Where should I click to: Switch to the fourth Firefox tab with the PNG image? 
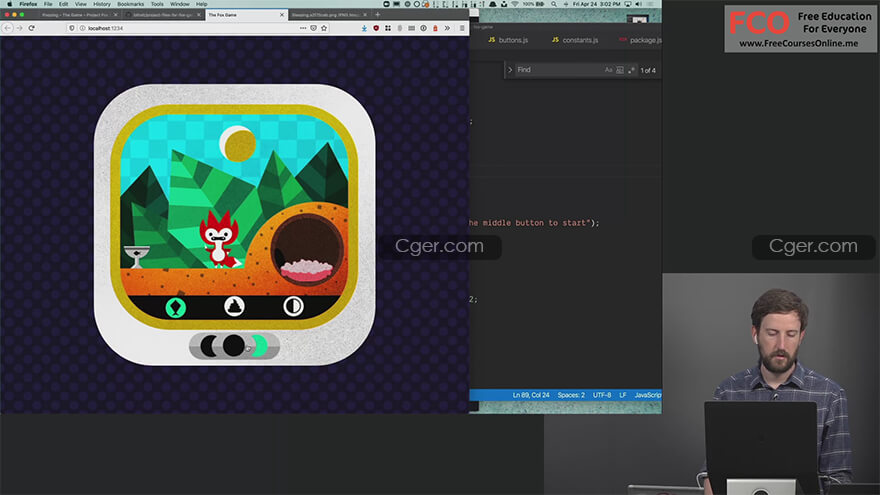329,15
